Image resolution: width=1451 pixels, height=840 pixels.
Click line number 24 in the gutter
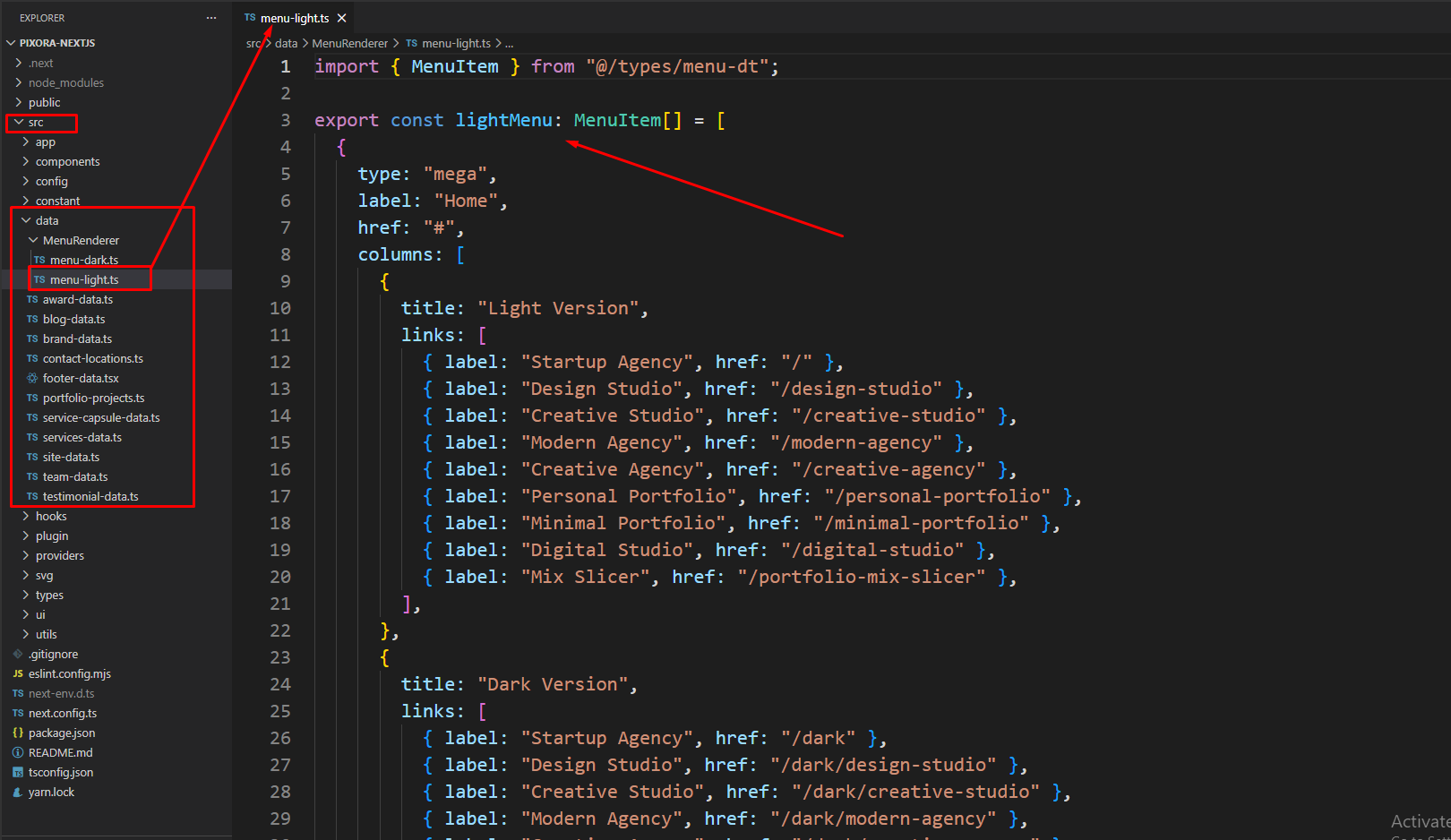coord(280,684)
